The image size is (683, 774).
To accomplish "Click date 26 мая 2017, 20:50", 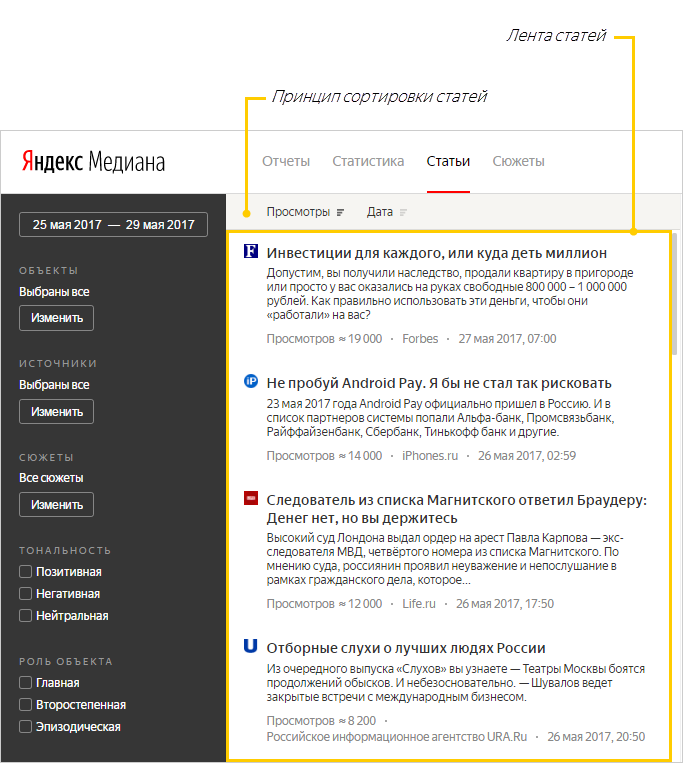I will pyautogui.click(x=596, y=737).
